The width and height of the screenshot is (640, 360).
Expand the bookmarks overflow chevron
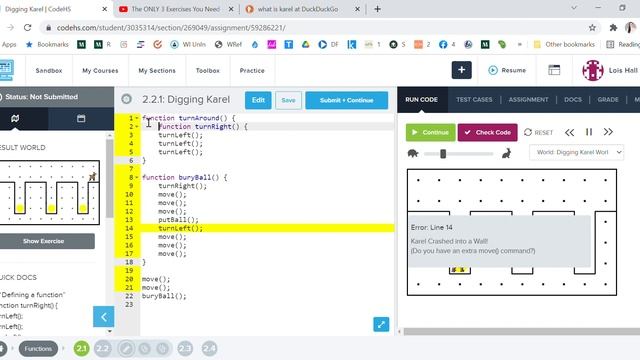pos(520,44)
